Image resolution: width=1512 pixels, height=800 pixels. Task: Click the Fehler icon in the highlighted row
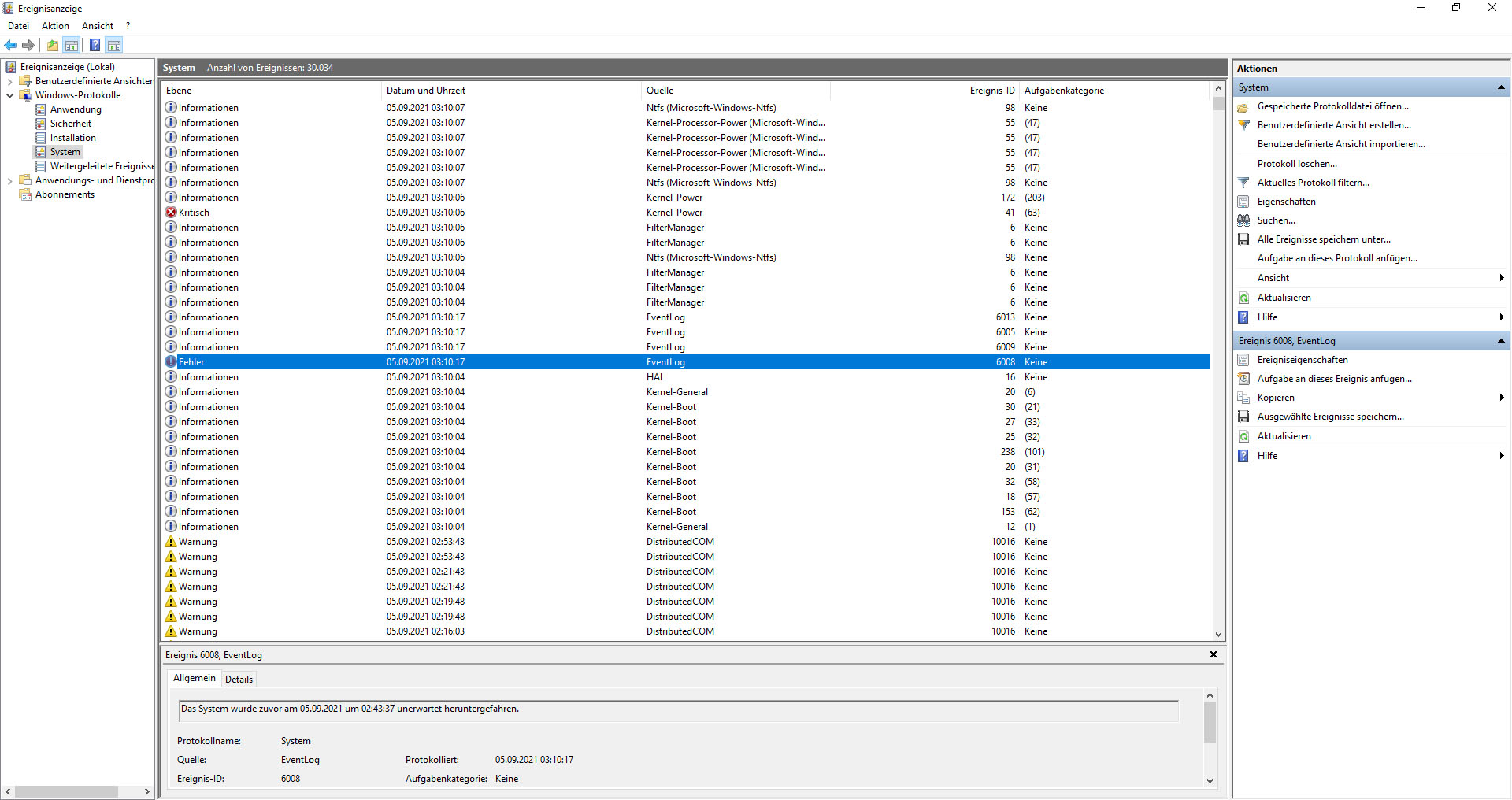tap(171, 362)
